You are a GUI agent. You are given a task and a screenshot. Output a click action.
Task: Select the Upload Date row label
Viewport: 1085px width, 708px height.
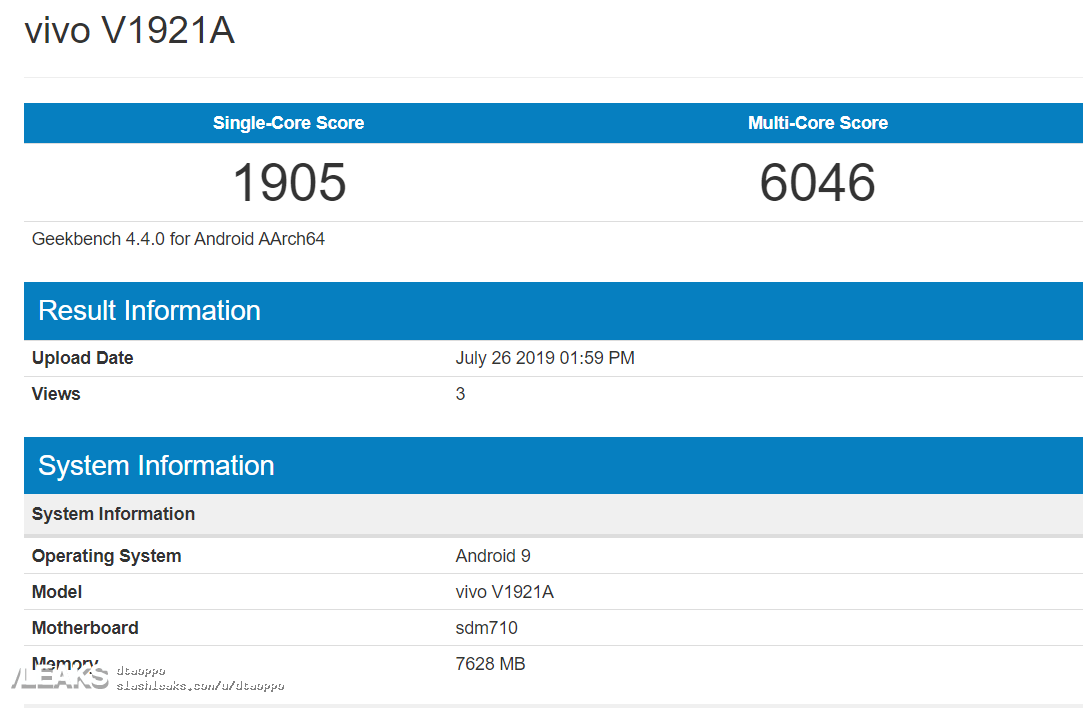click(82, 358)
